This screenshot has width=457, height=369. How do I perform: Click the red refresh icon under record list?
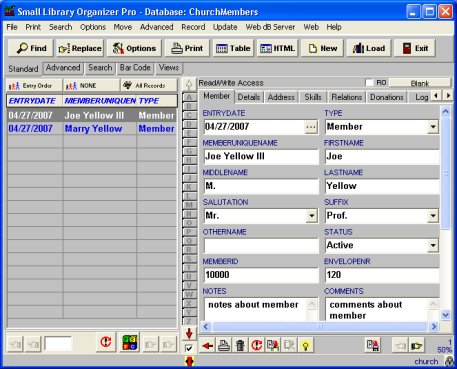pyautogui.click(x=106, y=342)
